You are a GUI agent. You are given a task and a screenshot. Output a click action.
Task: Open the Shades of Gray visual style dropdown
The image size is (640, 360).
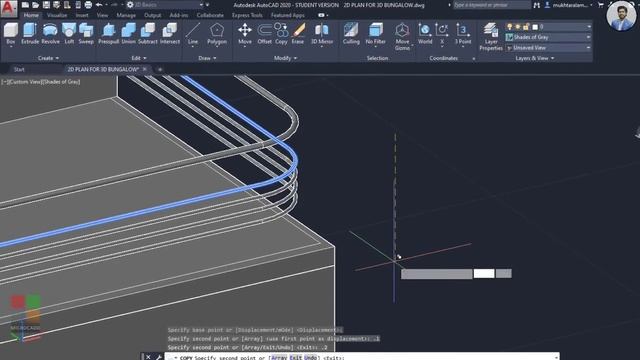tap(548, 37)
